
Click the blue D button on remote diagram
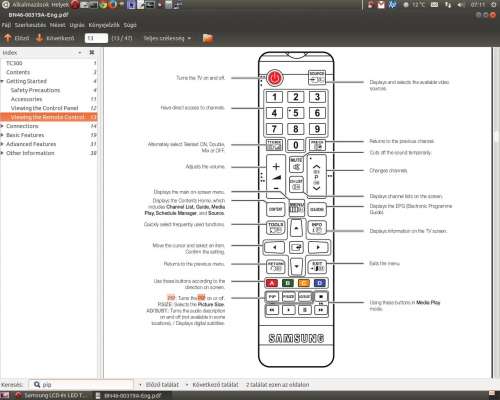(x=320, y=283)
